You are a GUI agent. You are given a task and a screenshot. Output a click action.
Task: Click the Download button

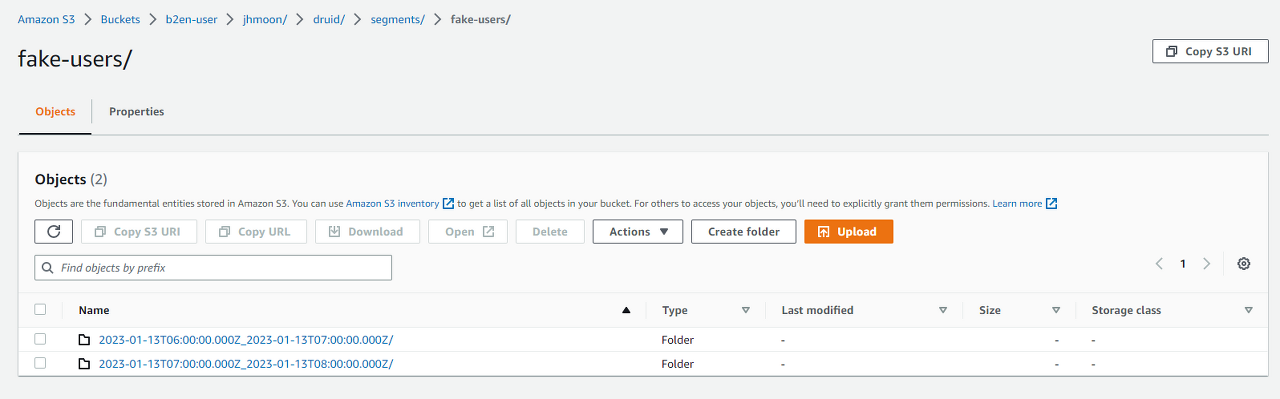(x=366, y=232)
